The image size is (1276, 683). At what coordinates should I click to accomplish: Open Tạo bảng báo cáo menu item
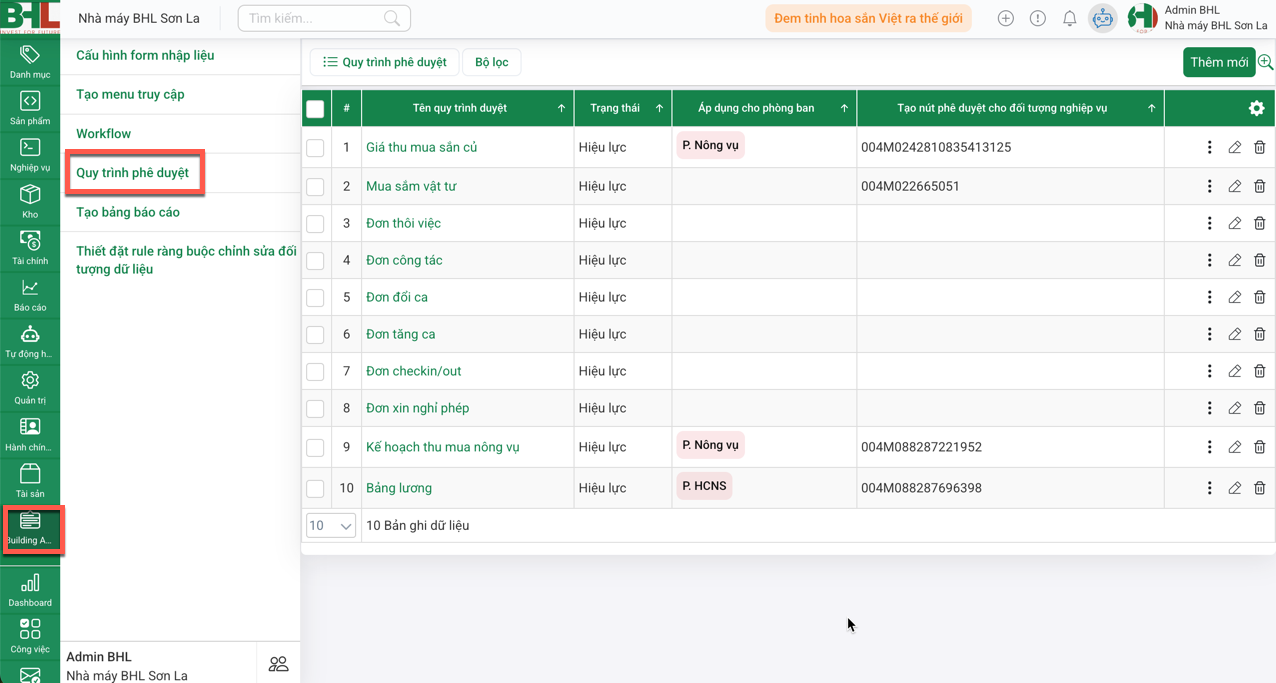coord(128,212)
